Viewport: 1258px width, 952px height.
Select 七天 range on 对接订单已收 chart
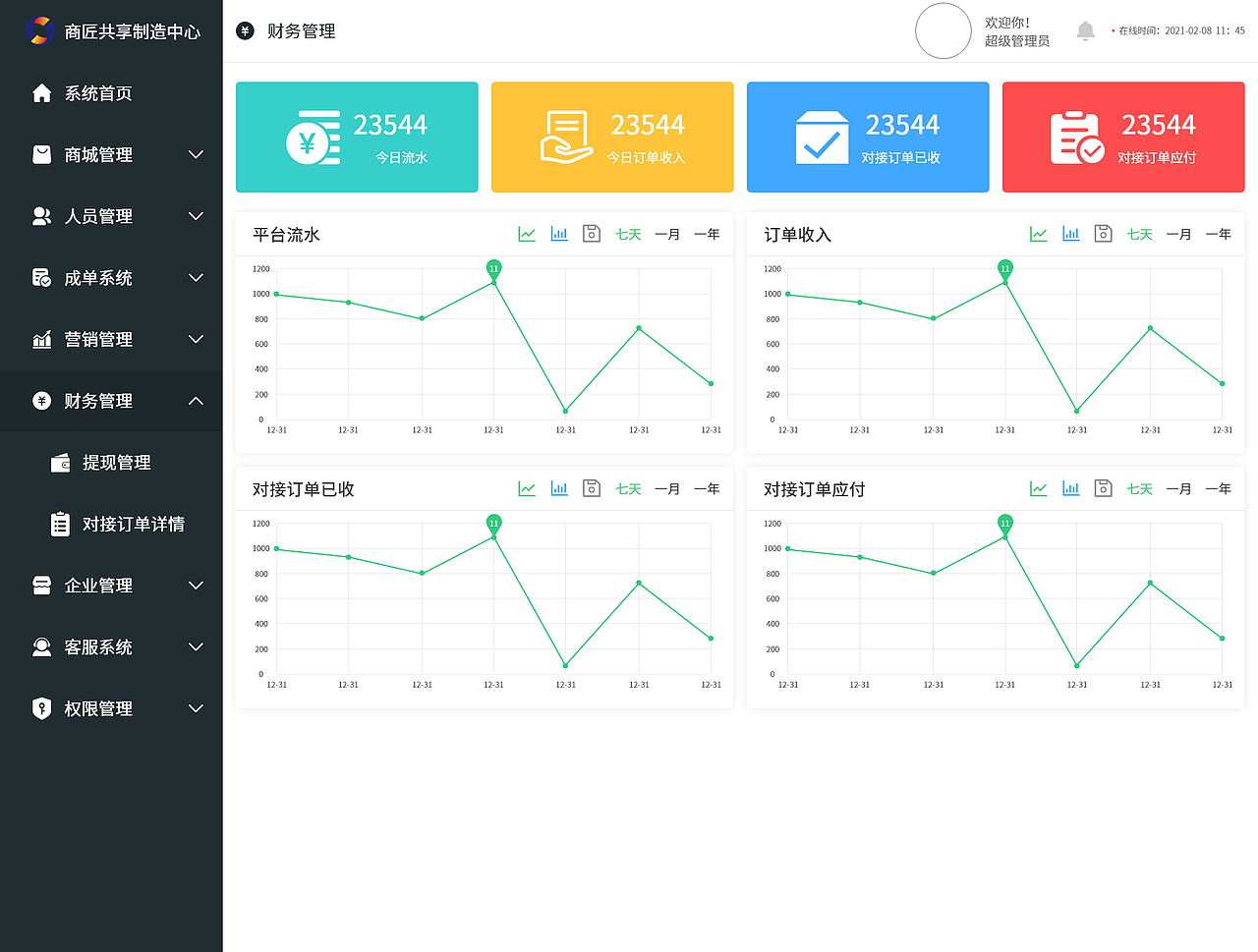click(x=628, y=488)
